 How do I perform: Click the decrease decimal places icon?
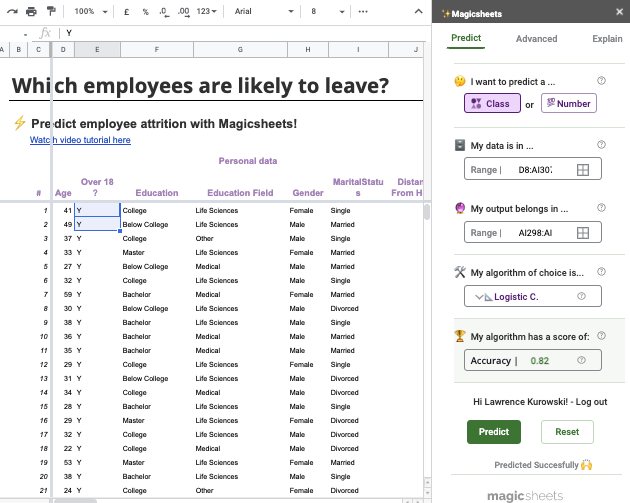point(163,11)
